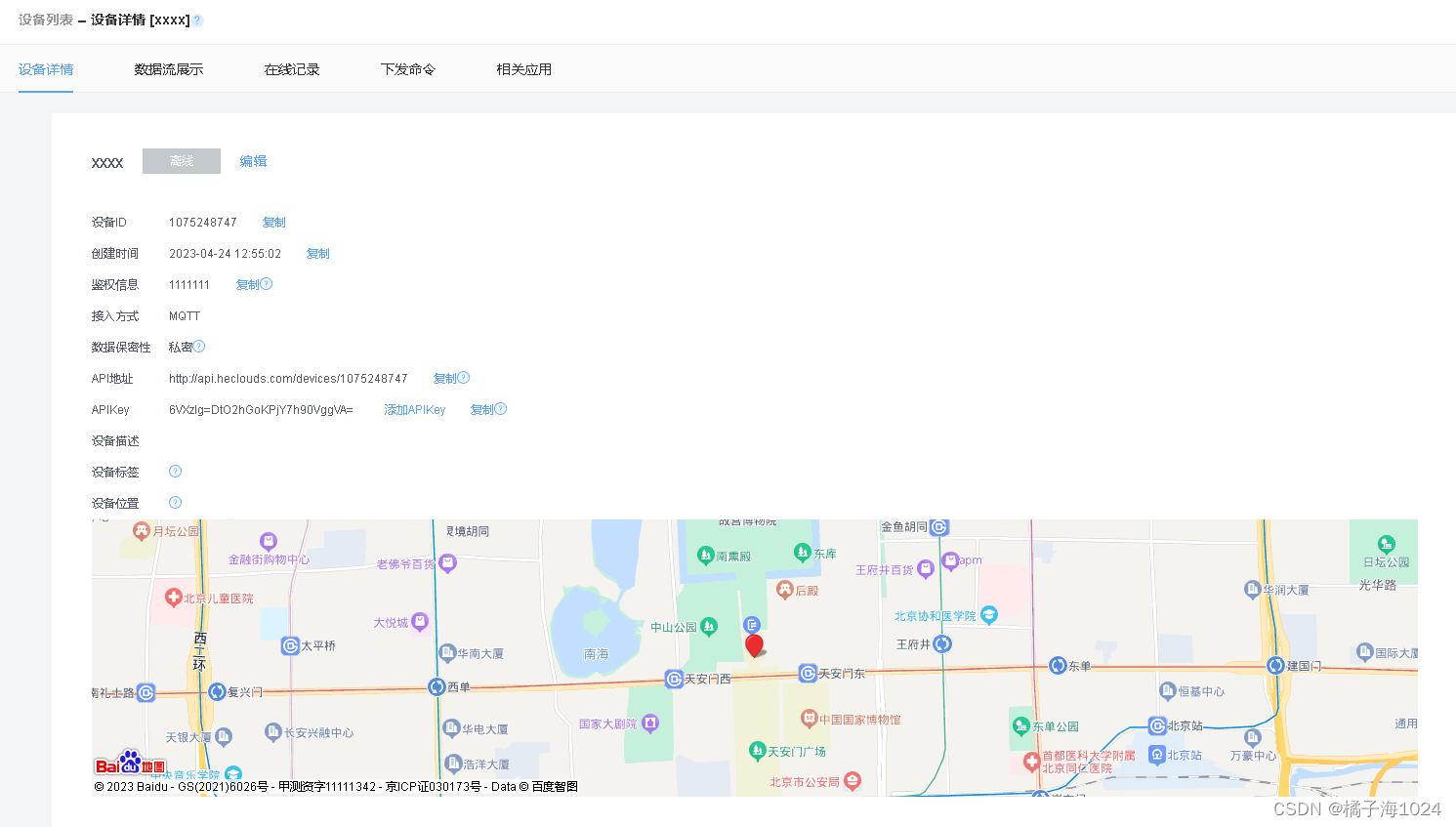Image resolution: width=1456 pixels, height=827 pixels.
Task: Click 日坛公园 park icon
Action: click(1387, 544)
